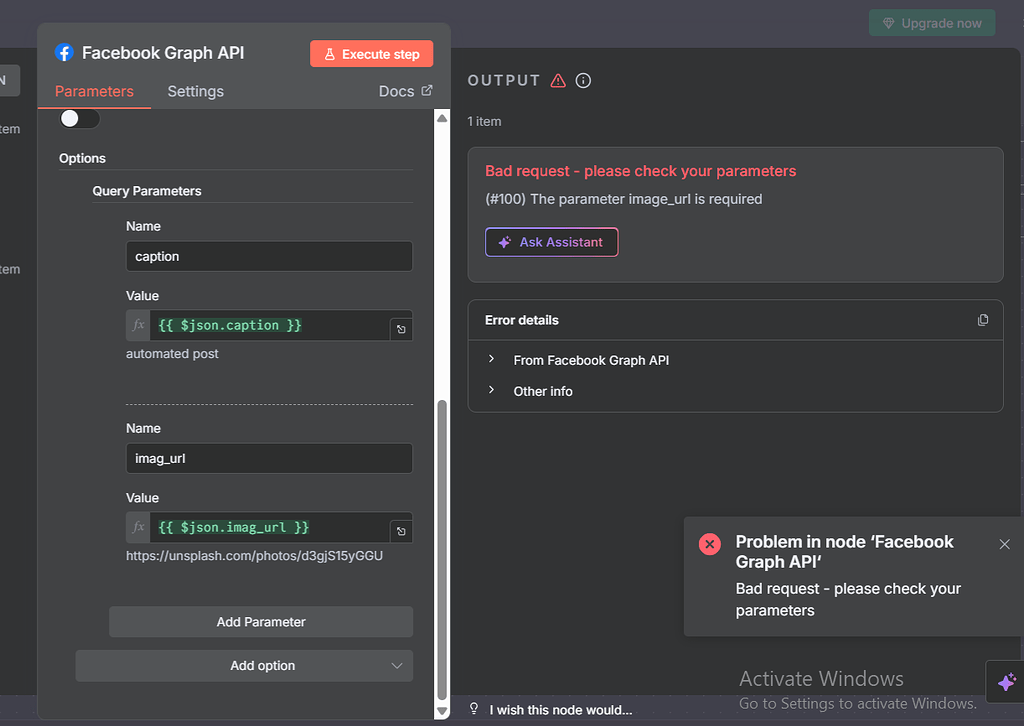Click the output error warning triangle icon
This screenshot has height=726, width=1024.
pos(558,81)
